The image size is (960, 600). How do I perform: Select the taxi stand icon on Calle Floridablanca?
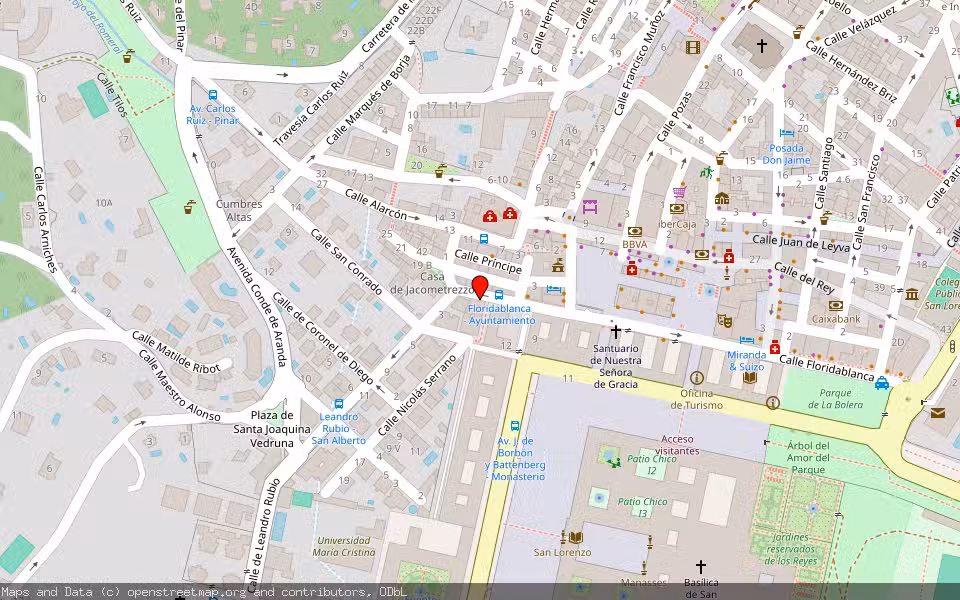coord(881,383)
